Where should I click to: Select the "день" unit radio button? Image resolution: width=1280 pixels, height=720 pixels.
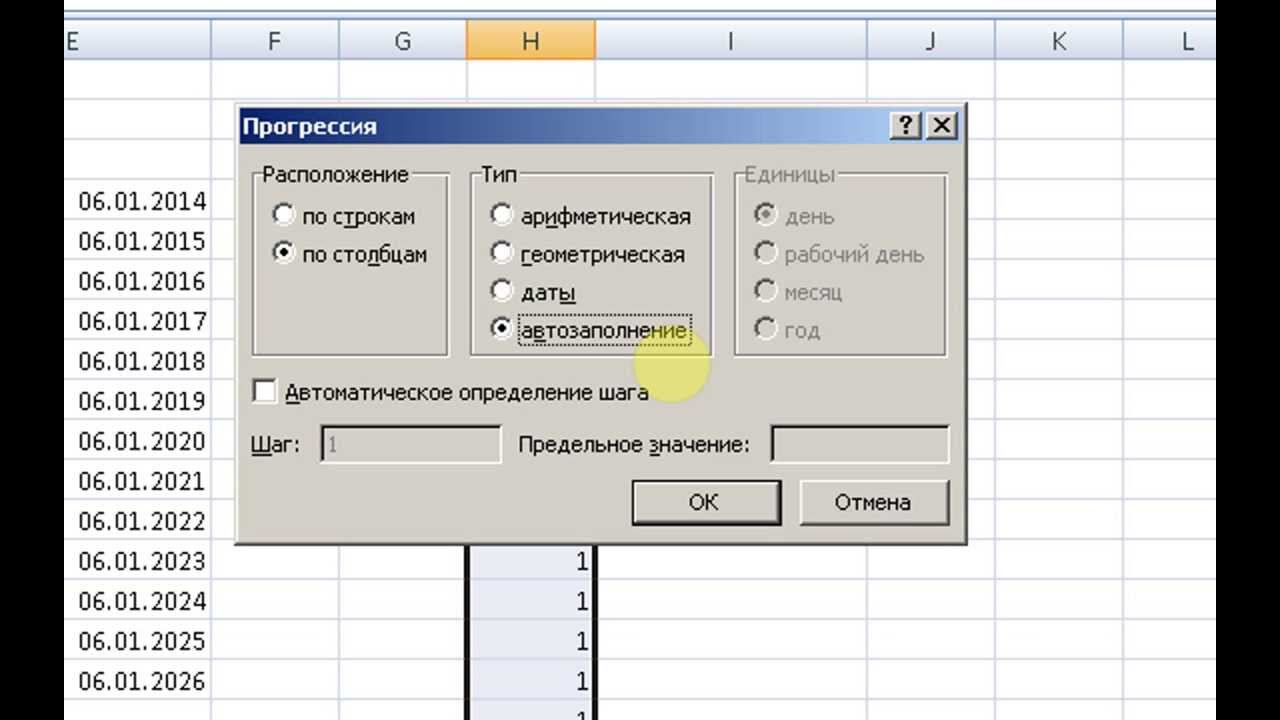766,215
